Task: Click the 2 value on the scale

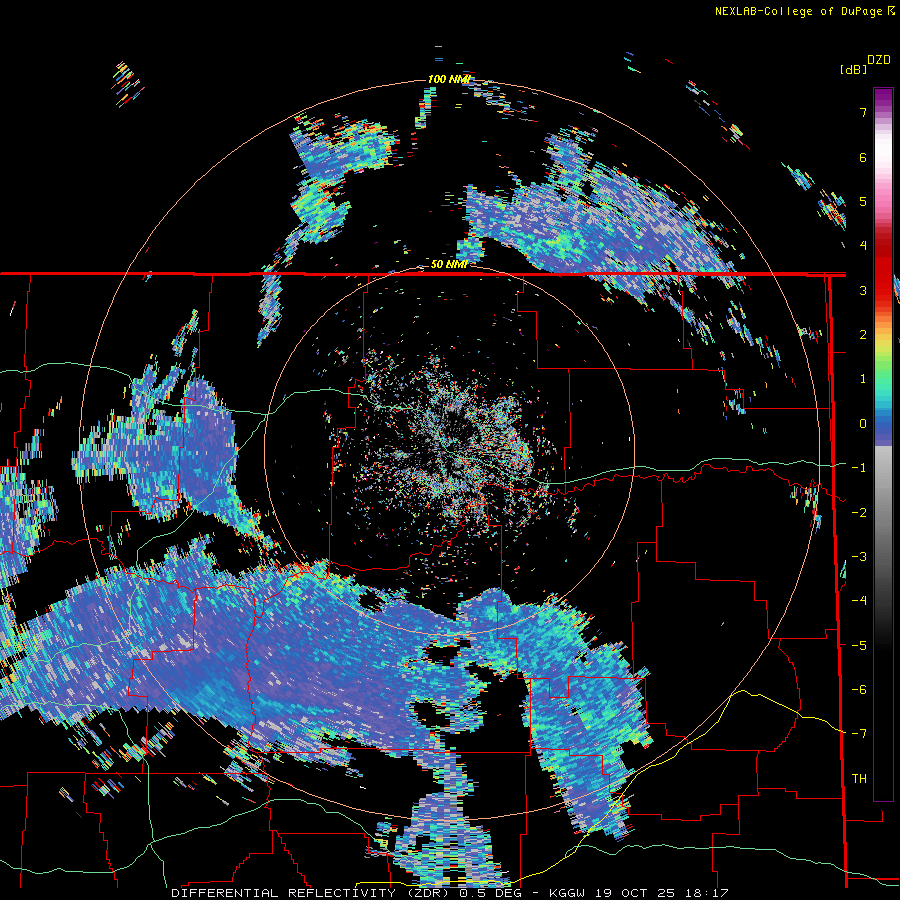Action: 863,335
